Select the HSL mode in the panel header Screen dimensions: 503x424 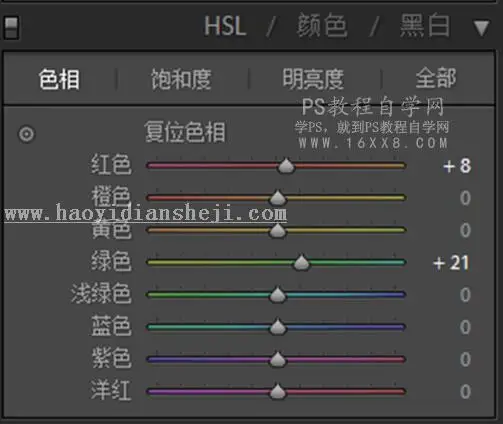[225, 26]
